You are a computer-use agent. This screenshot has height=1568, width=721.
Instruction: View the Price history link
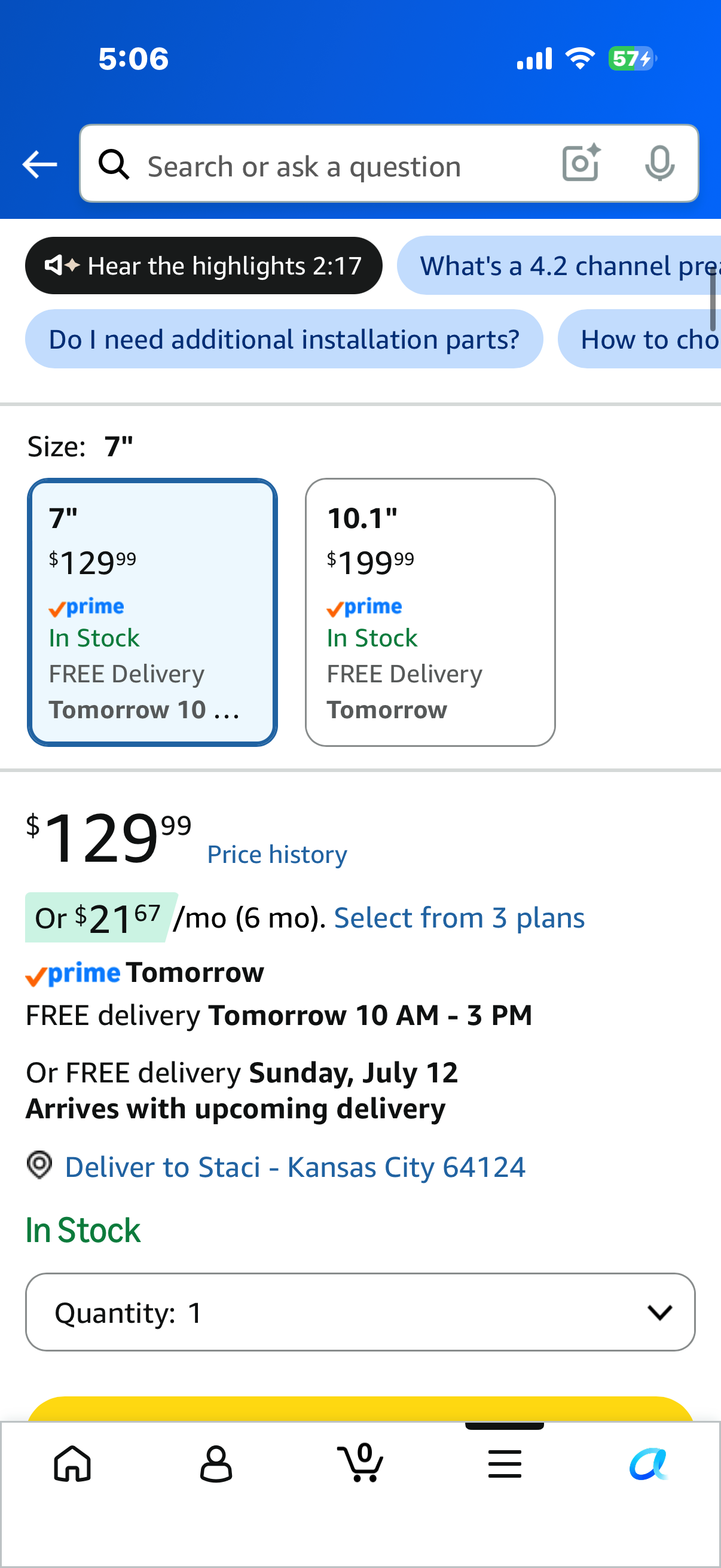tap(277, 855)
